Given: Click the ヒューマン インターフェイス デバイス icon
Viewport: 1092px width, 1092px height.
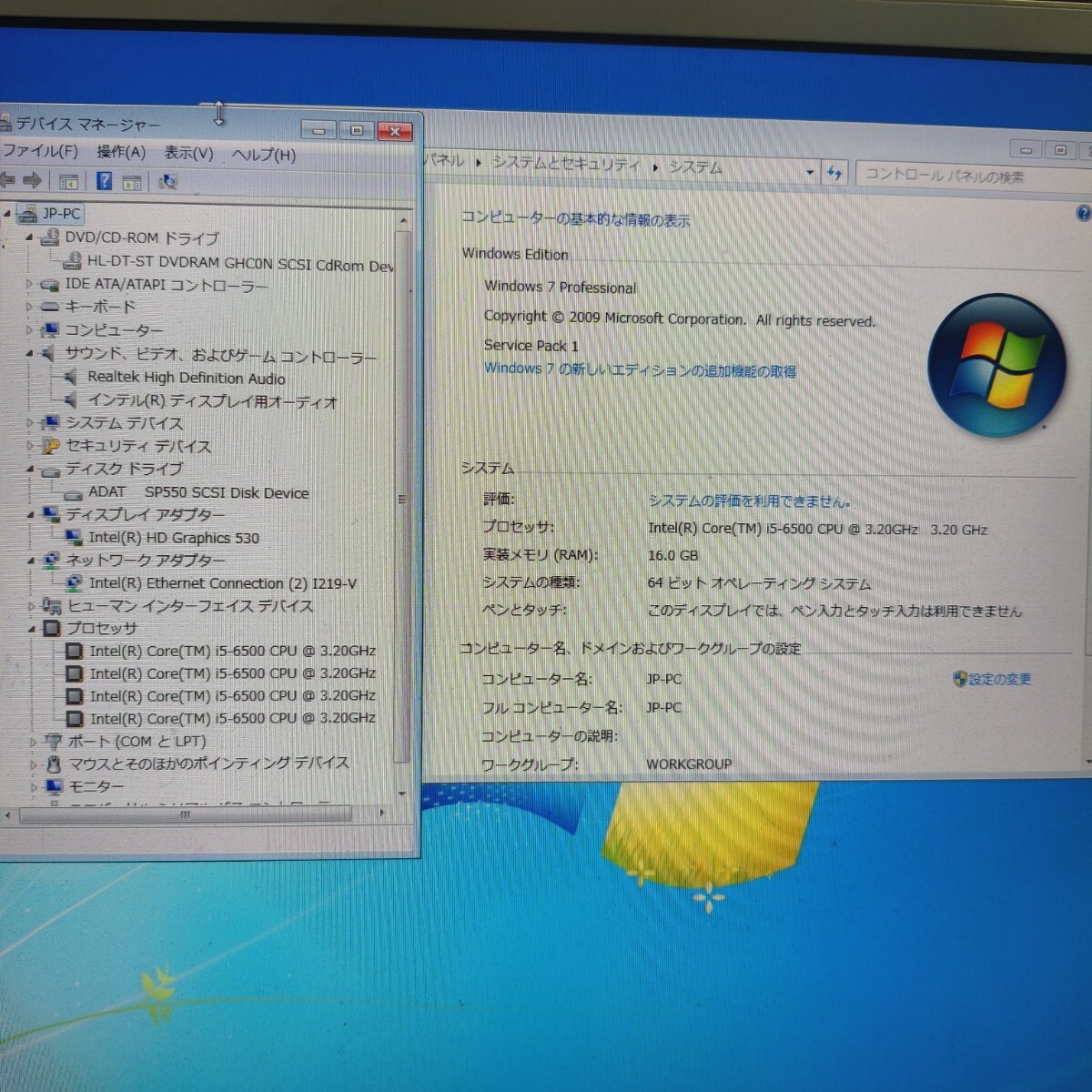Looking at the screenshot, I should [53, 605].
